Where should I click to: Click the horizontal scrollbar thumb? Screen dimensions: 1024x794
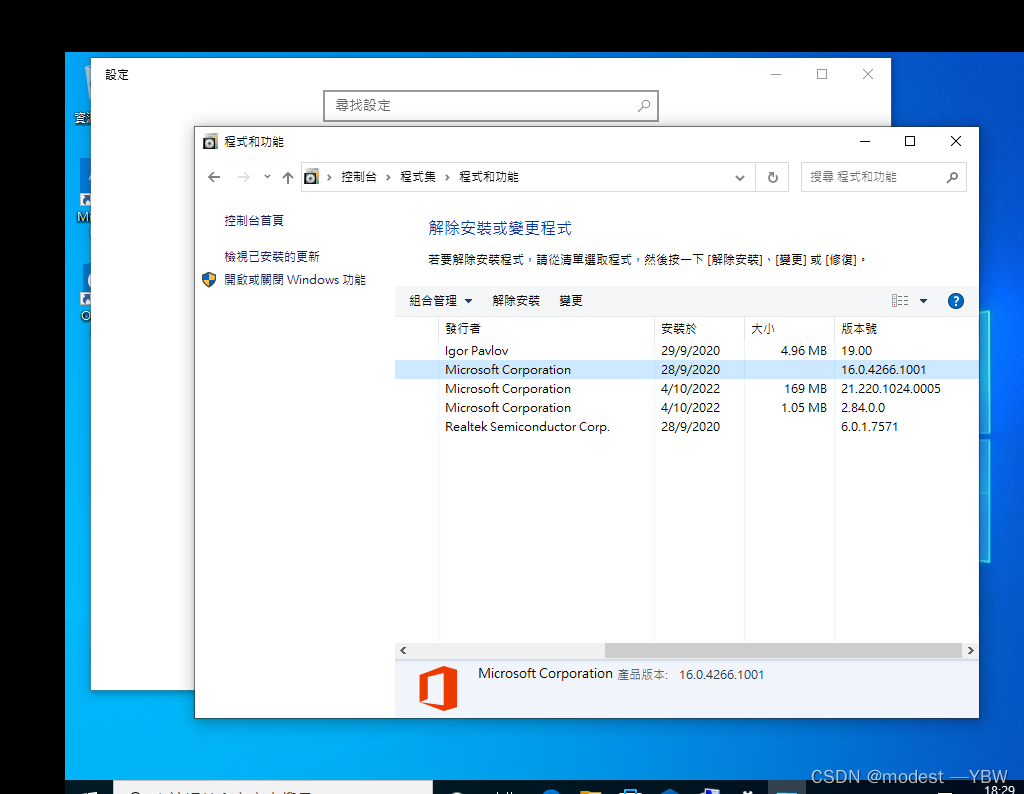[x=783, y=650]
